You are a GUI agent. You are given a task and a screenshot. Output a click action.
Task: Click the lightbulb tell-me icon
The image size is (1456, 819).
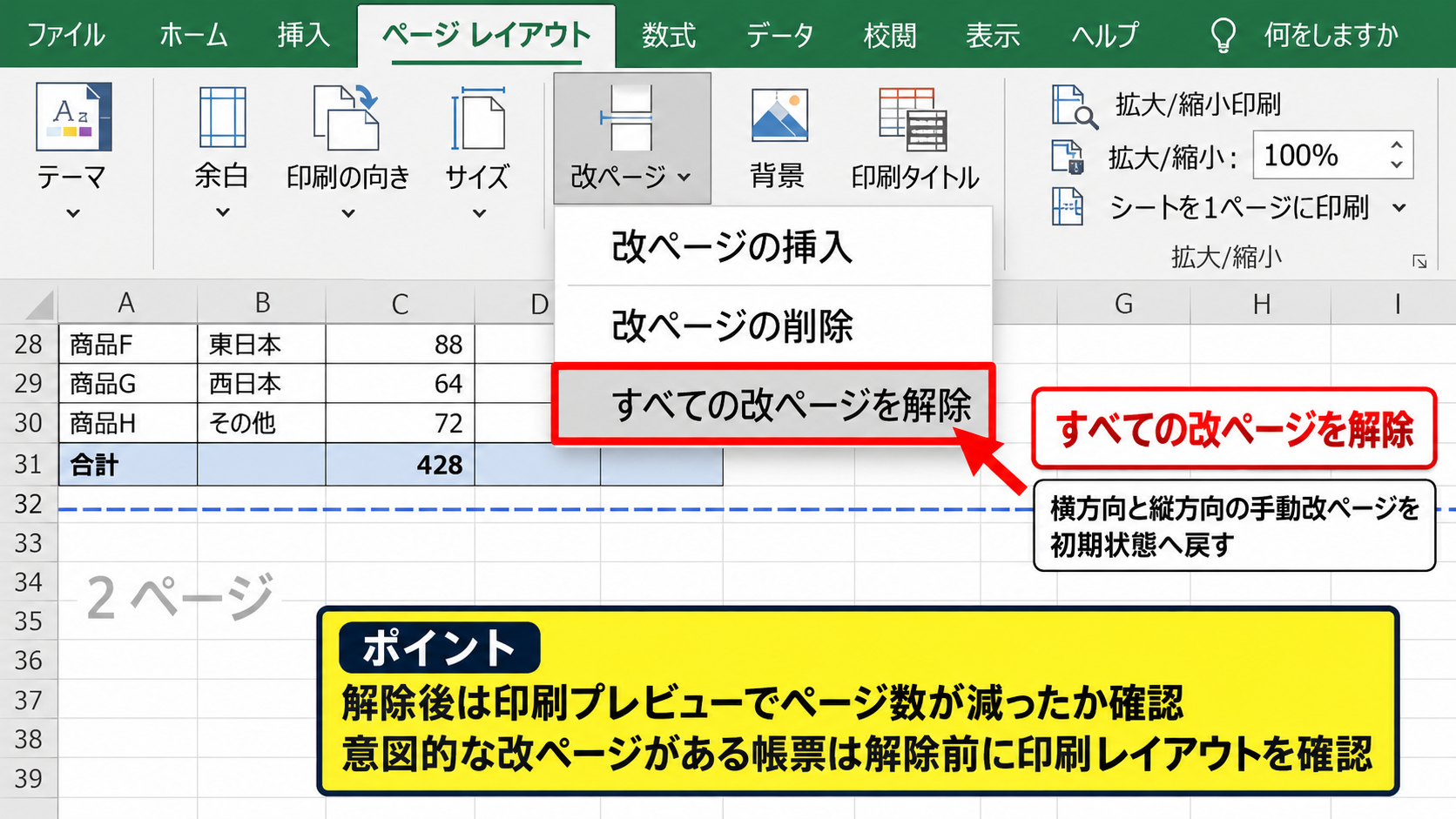point(1223,35)
